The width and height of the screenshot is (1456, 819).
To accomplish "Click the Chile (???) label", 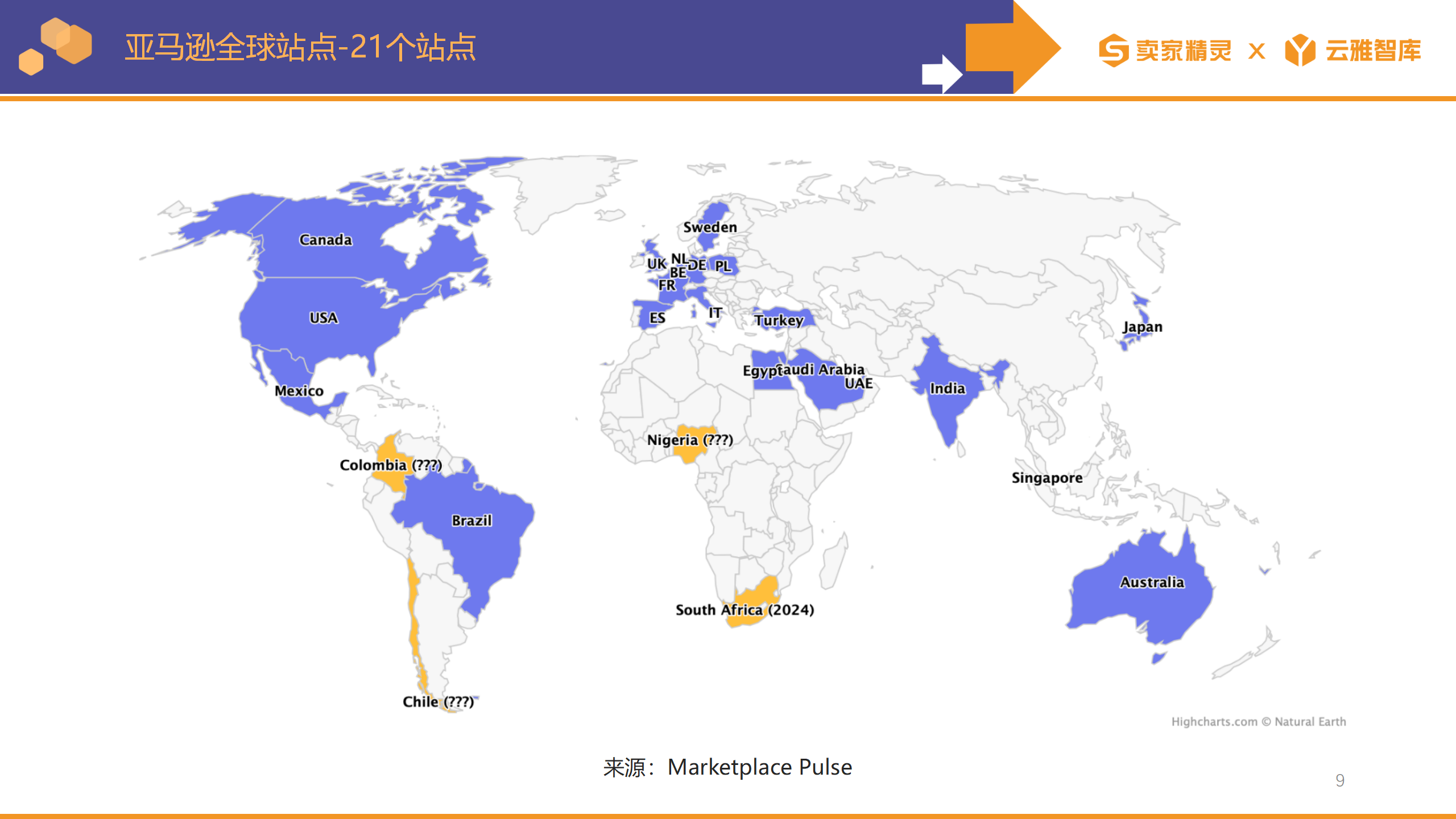I will (x=438, y=702).
